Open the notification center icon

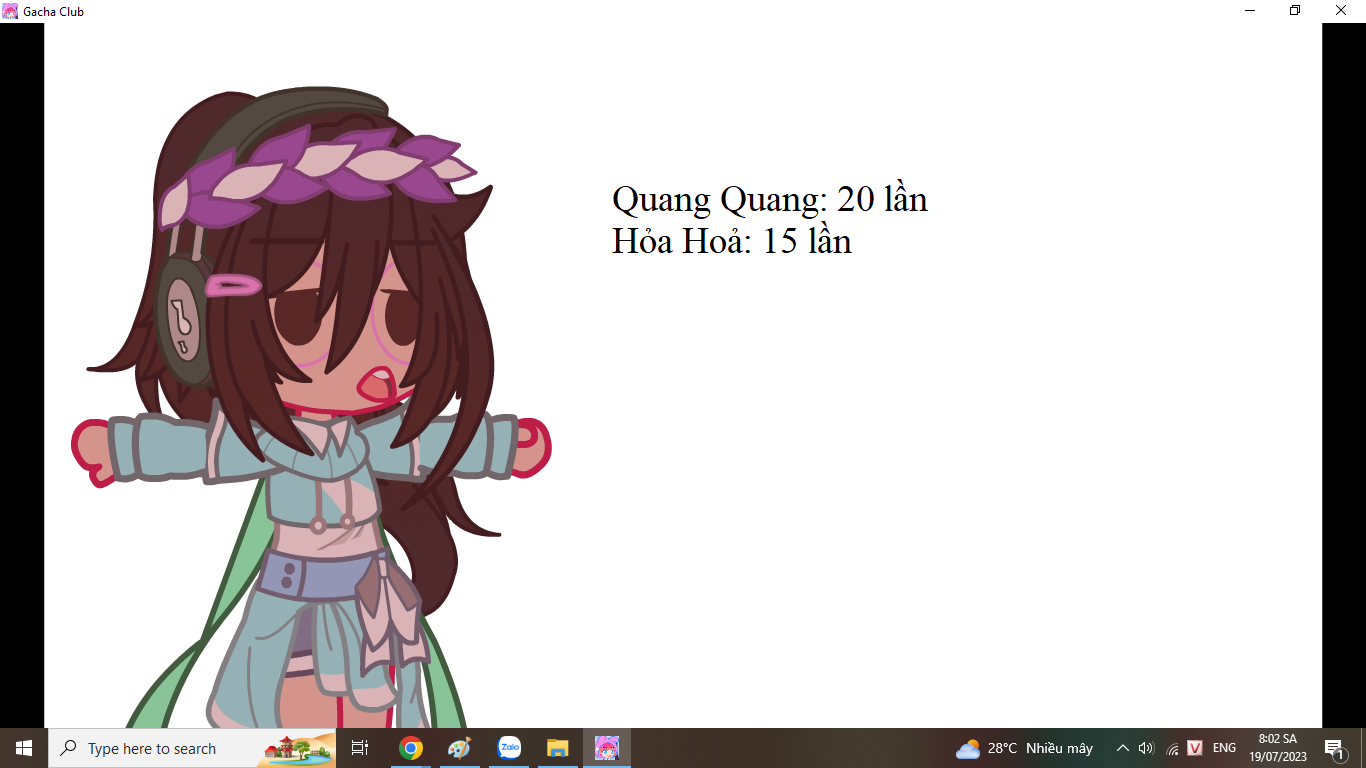pyautogui.click(x=1334, y=748)
